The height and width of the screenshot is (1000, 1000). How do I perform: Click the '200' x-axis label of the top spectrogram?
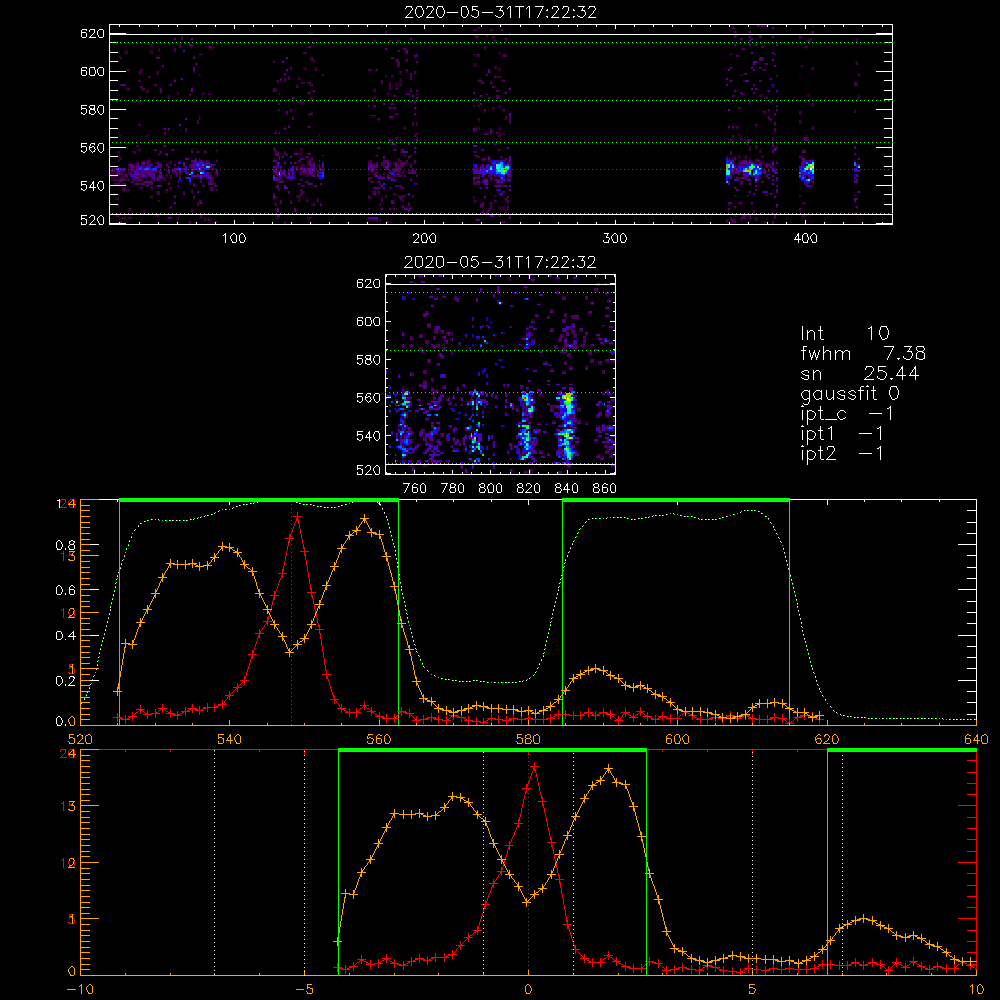tap(424, 239)
